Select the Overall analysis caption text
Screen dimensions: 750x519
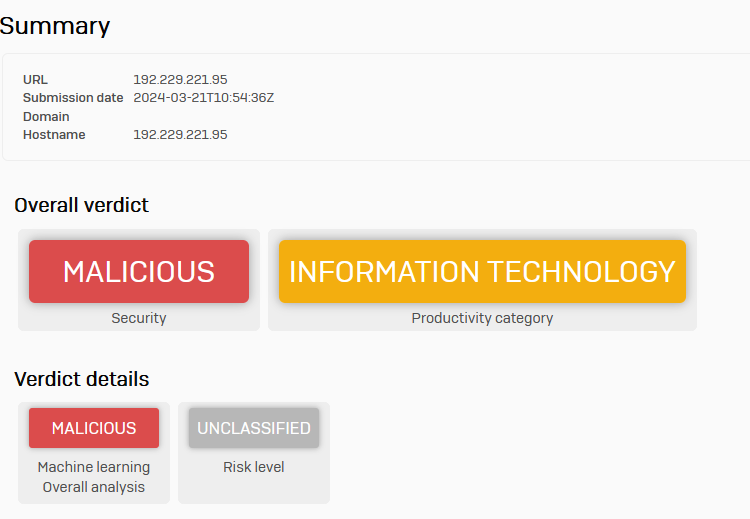(94, 487)
